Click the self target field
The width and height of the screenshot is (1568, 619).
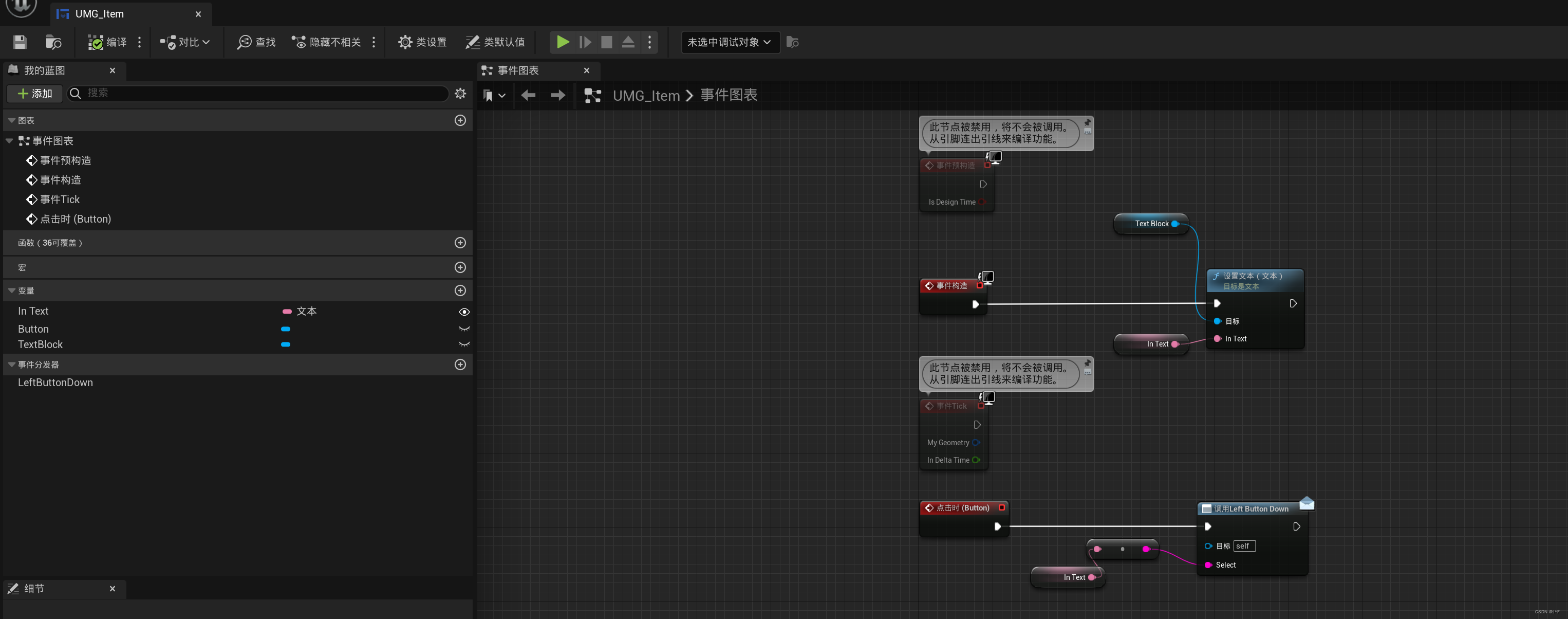tap(1244, 546)
